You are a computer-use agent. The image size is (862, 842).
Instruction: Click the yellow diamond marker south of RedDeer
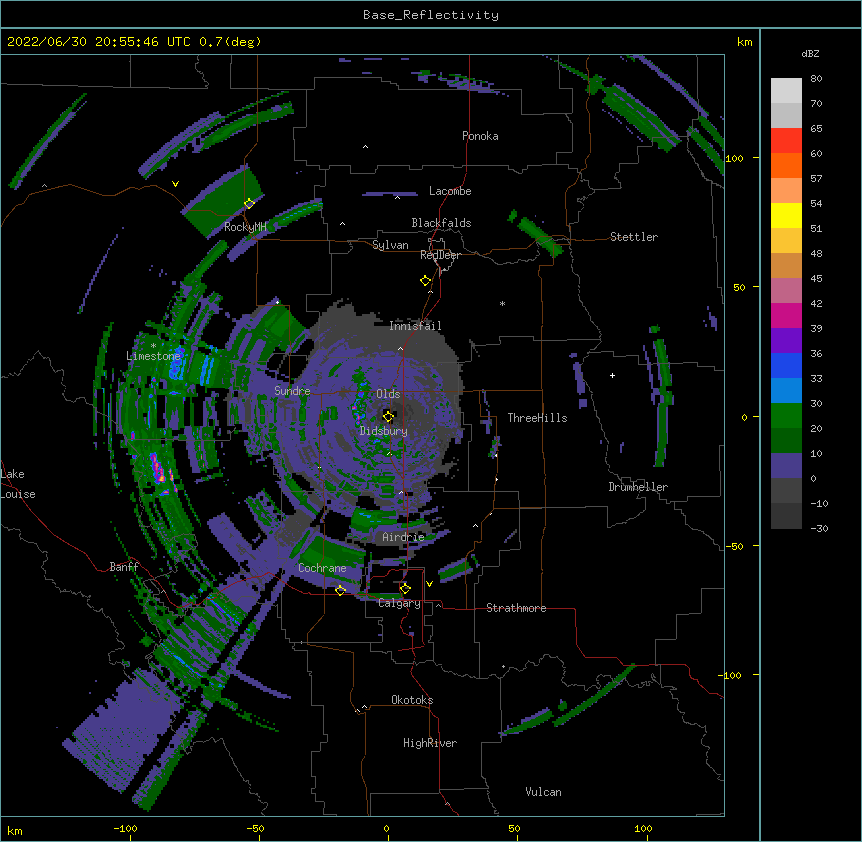click(426, 281)
